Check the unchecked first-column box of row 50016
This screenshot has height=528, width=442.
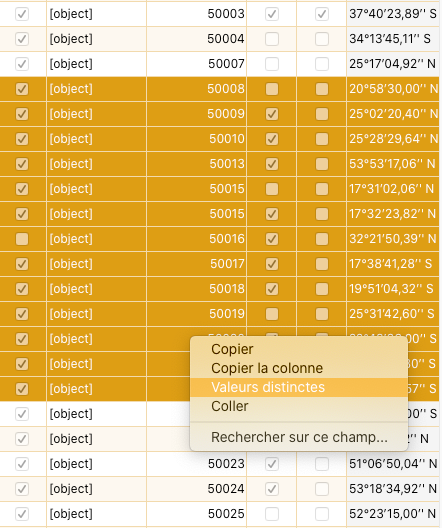[22, 239]
